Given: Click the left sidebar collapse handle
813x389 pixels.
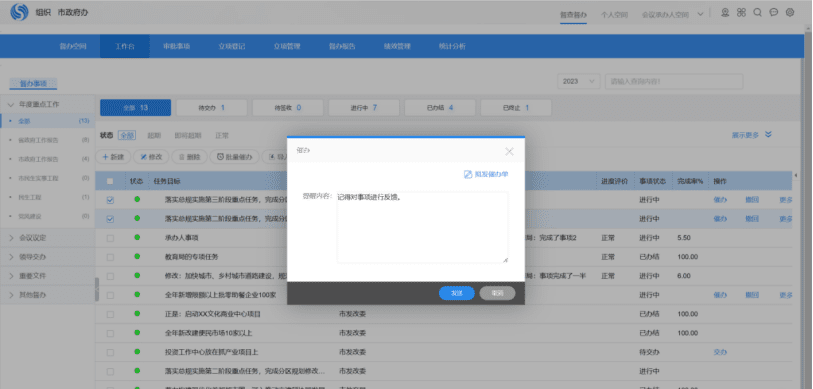Looking at the screenshot, I should coord(96,289).
